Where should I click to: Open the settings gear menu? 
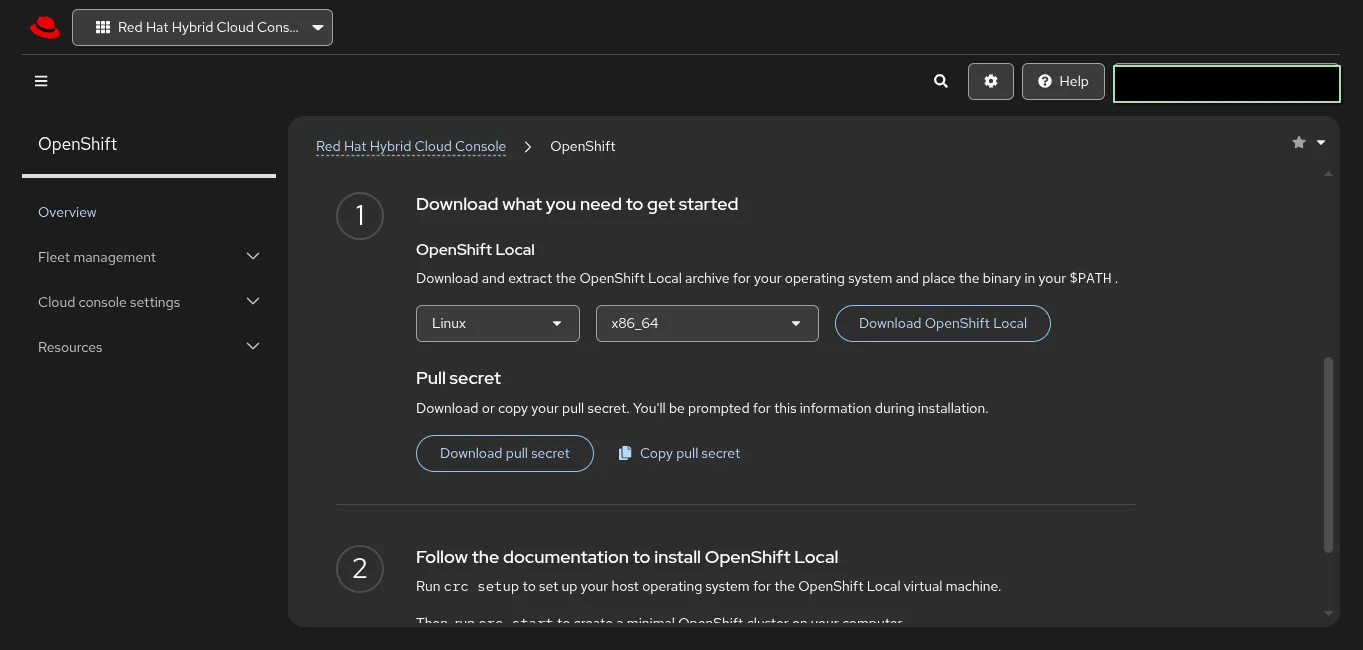point(991,81)
